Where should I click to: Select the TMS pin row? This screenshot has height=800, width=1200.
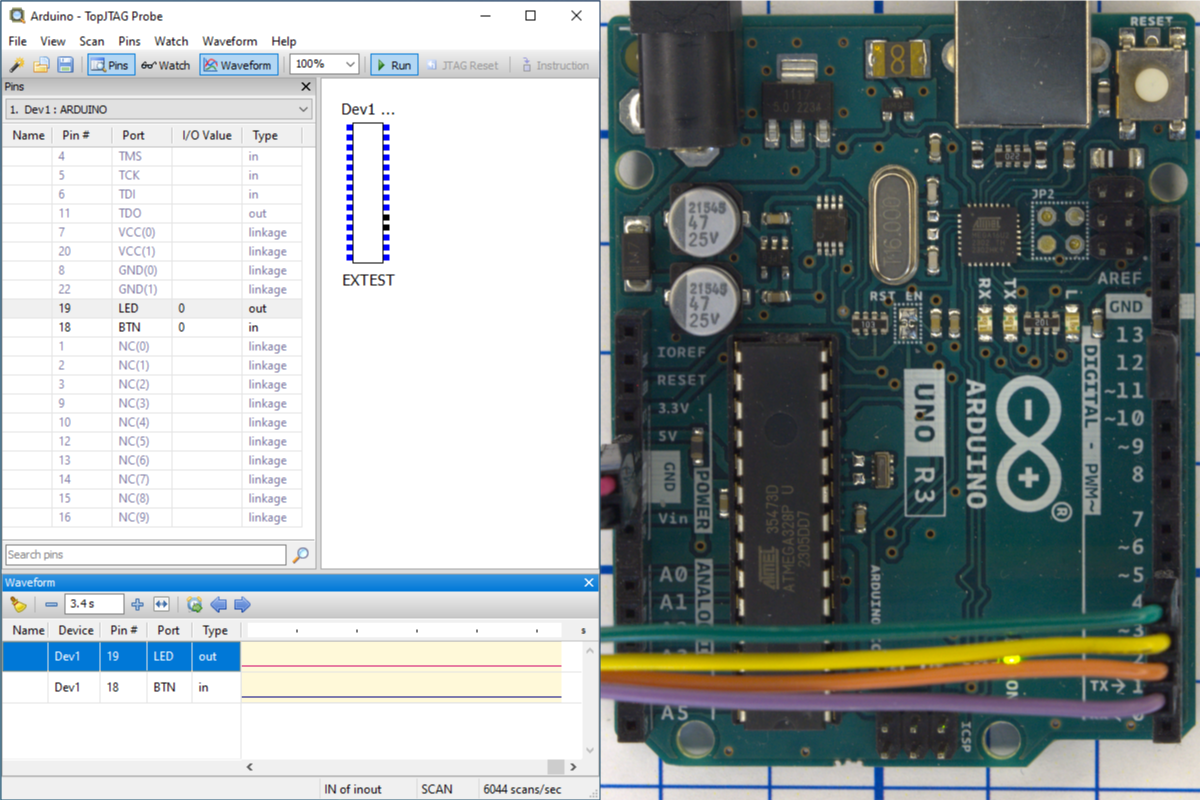152,157
